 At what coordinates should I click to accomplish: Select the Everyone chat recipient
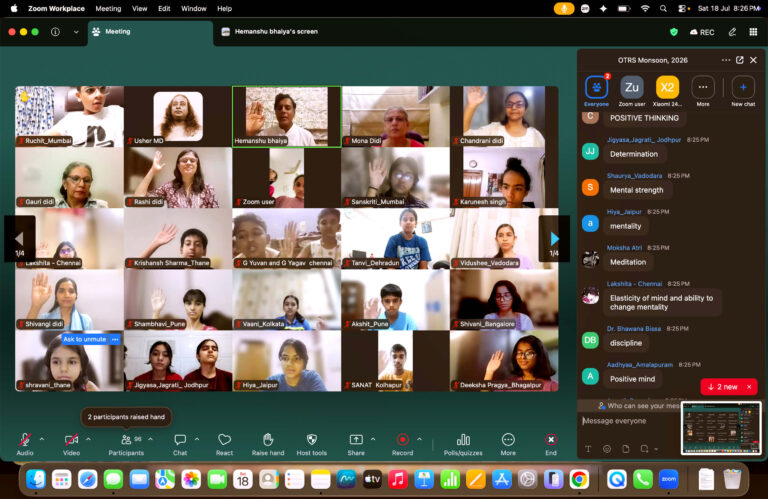point(596,91)
